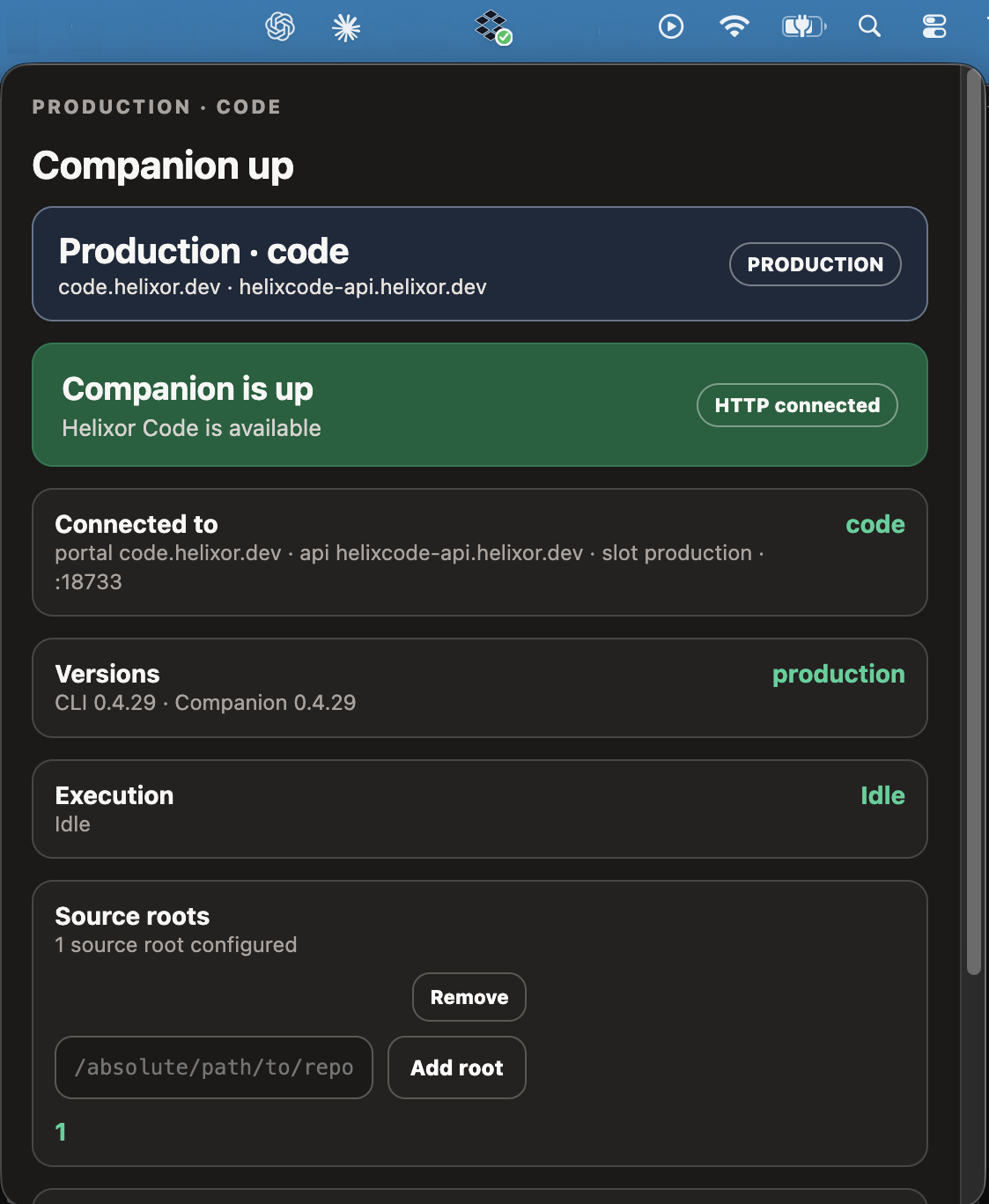Click the play circle menu bar icon
Image resolution: width=989 pixels, height=1204 pixels.
click(671, 26)
